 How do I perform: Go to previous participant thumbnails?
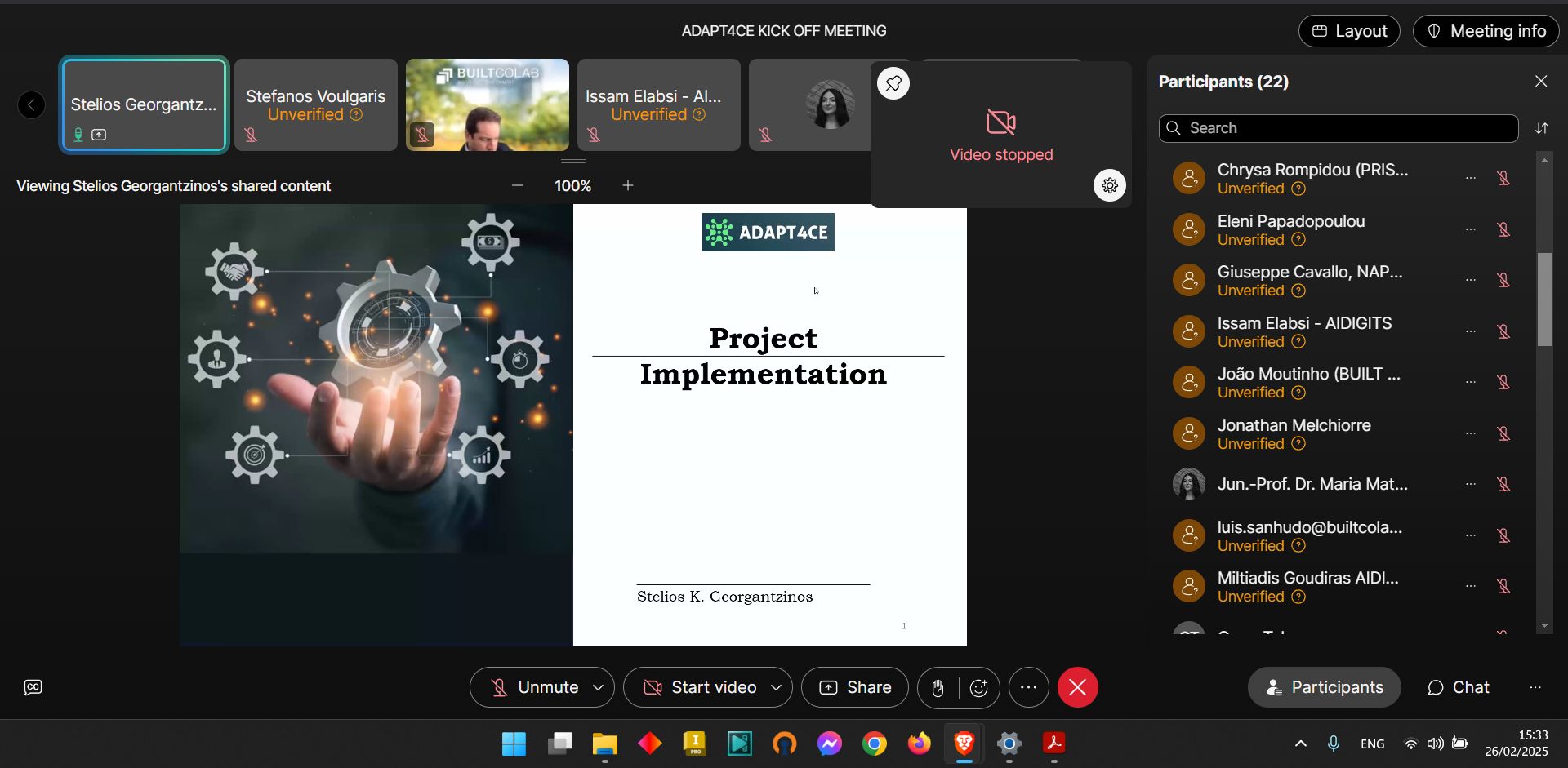31,104
